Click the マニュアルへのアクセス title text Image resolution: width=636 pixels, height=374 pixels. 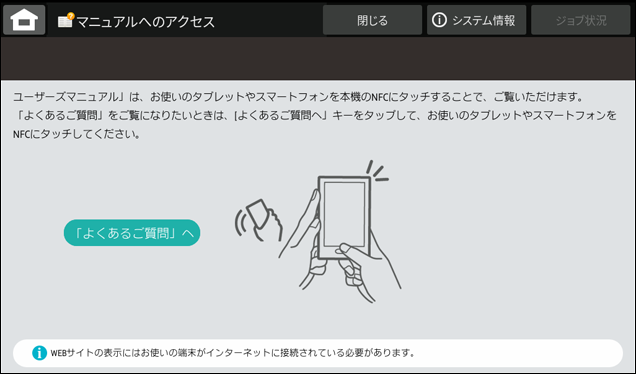pos(146,21)
